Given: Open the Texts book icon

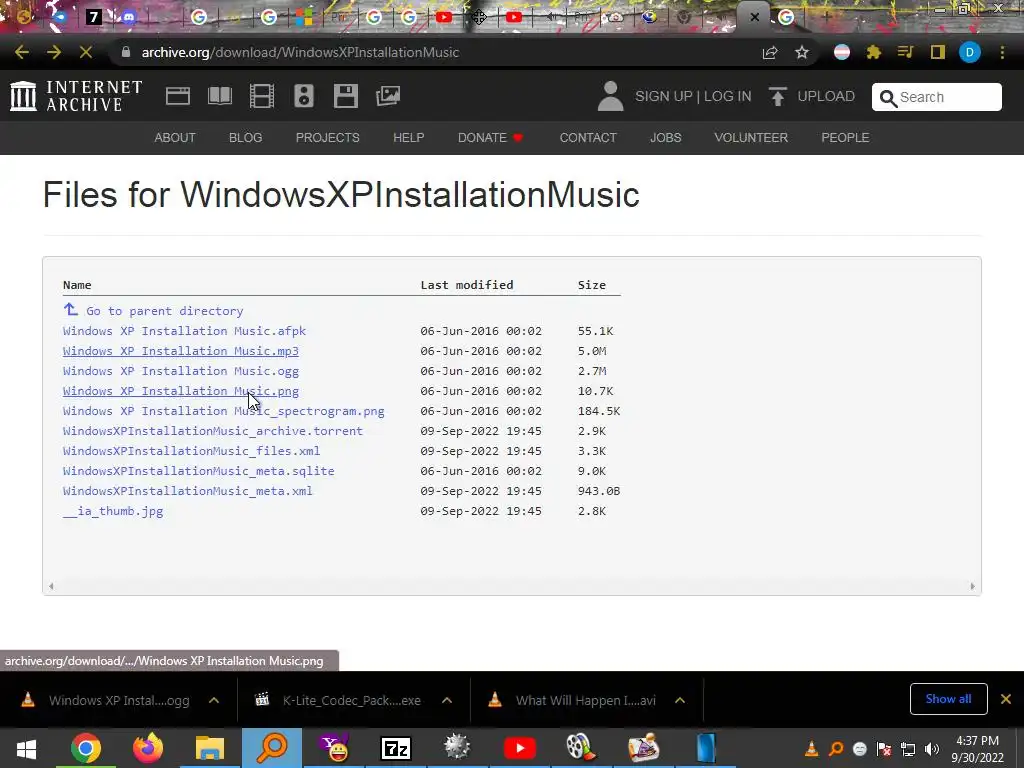Looking at the screenshot, I should point(219,96).
